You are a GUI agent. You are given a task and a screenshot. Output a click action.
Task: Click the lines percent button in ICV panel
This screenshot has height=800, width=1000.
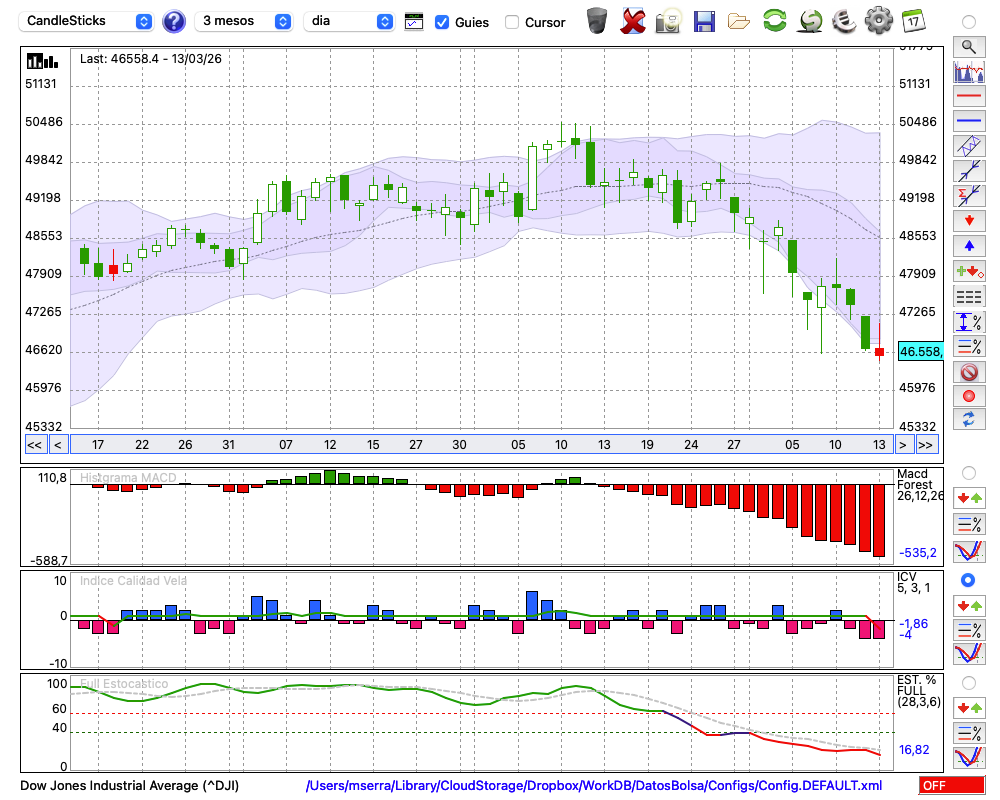point(969,630)
